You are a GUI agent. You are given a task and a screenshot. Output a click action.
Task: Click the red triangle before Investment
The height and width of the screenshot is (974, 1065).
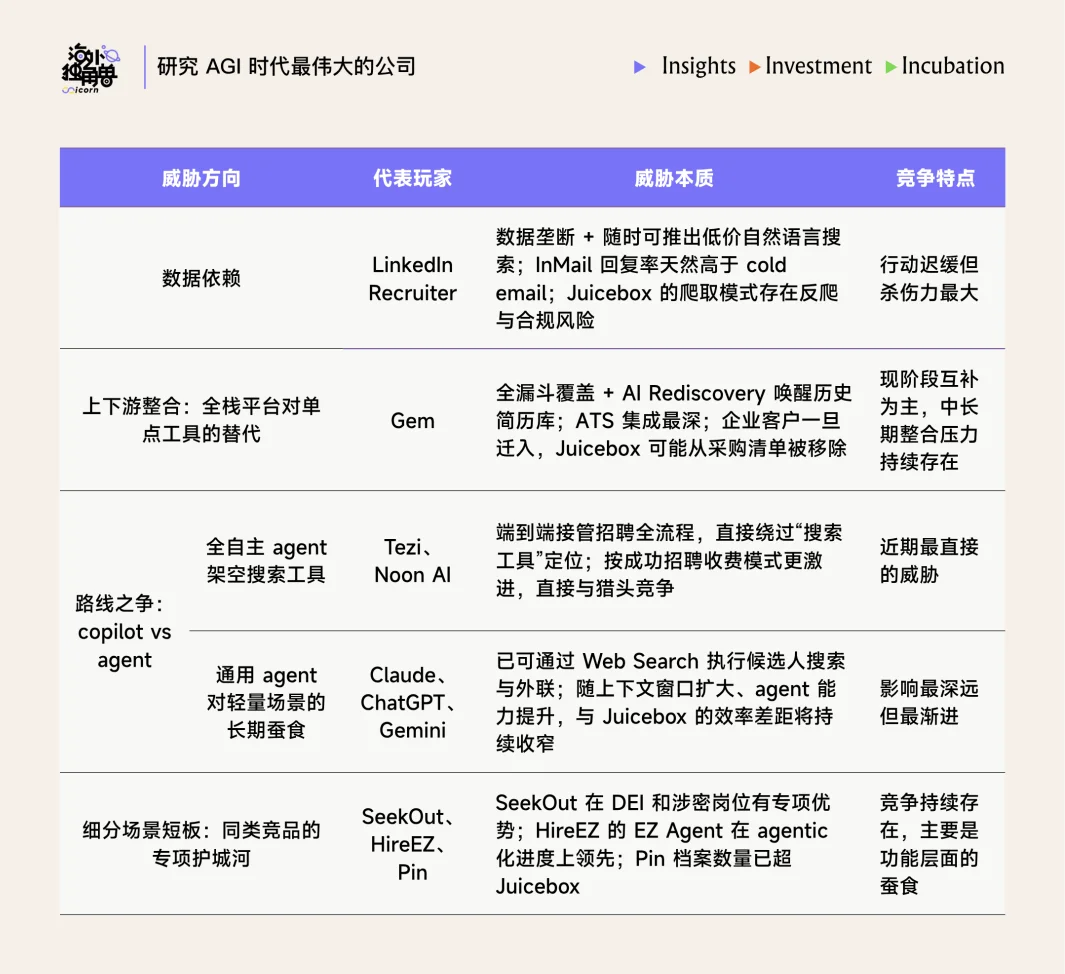(753, 66)
